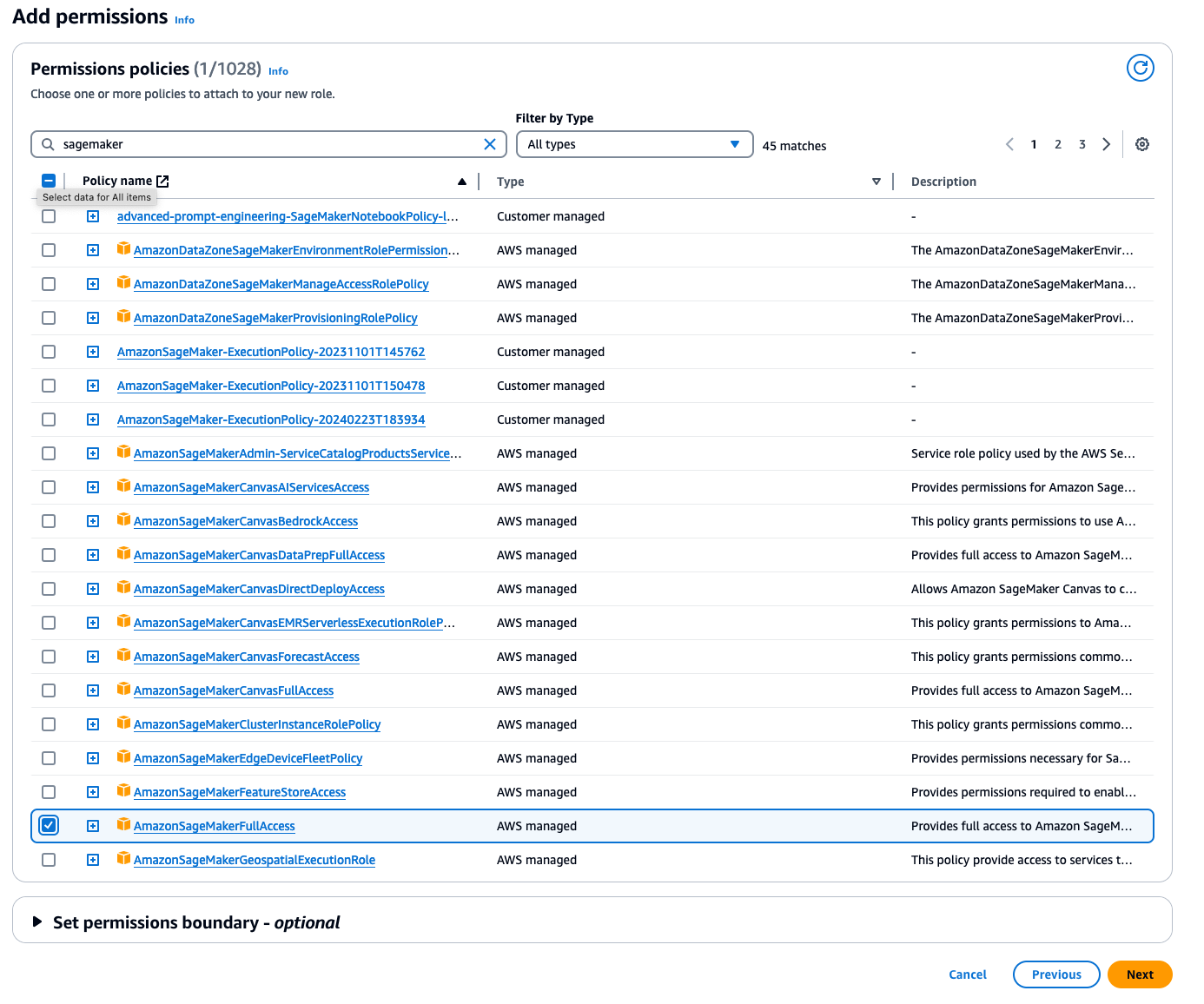Go to page 1 of results

coord(1034,144)
